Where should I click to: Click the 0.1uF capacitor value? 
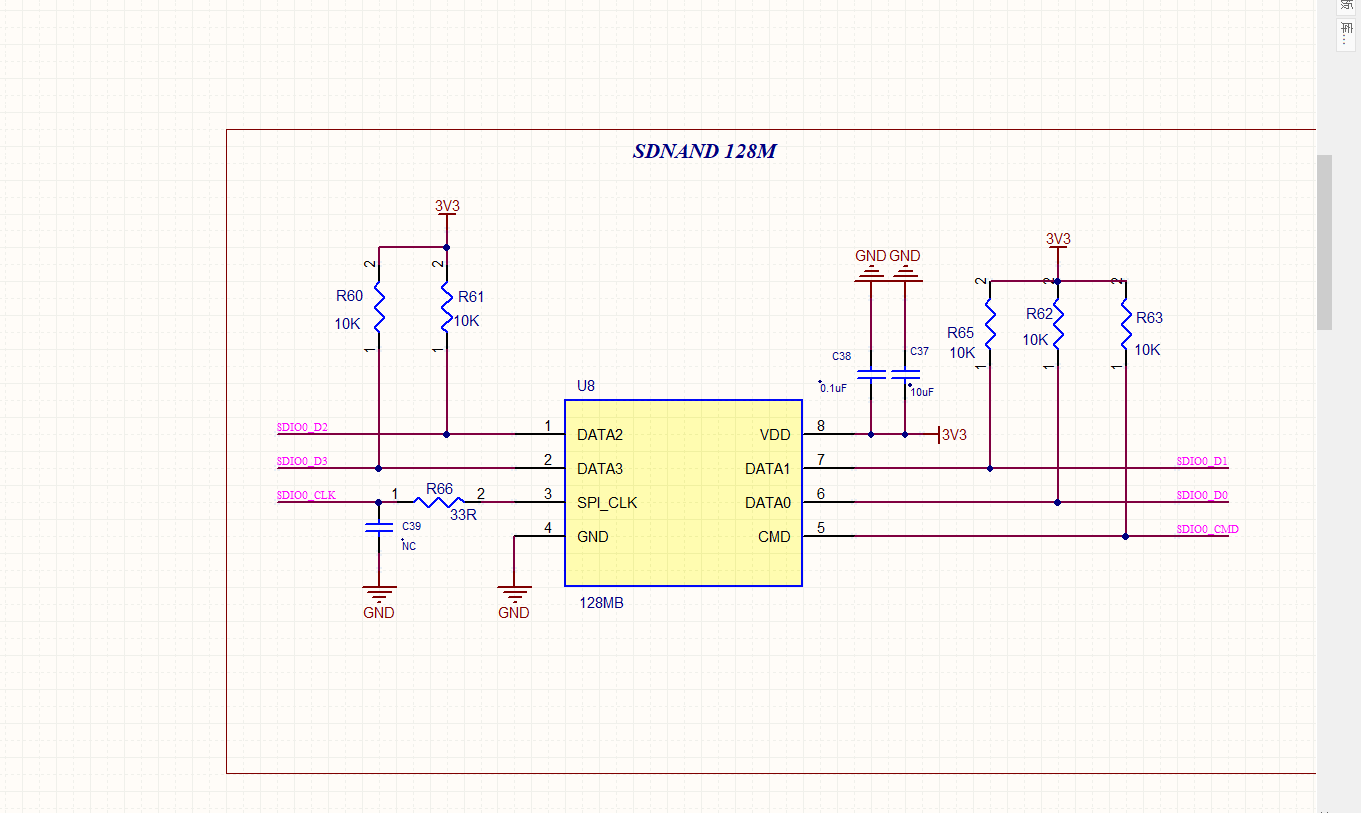coord(834,388)
